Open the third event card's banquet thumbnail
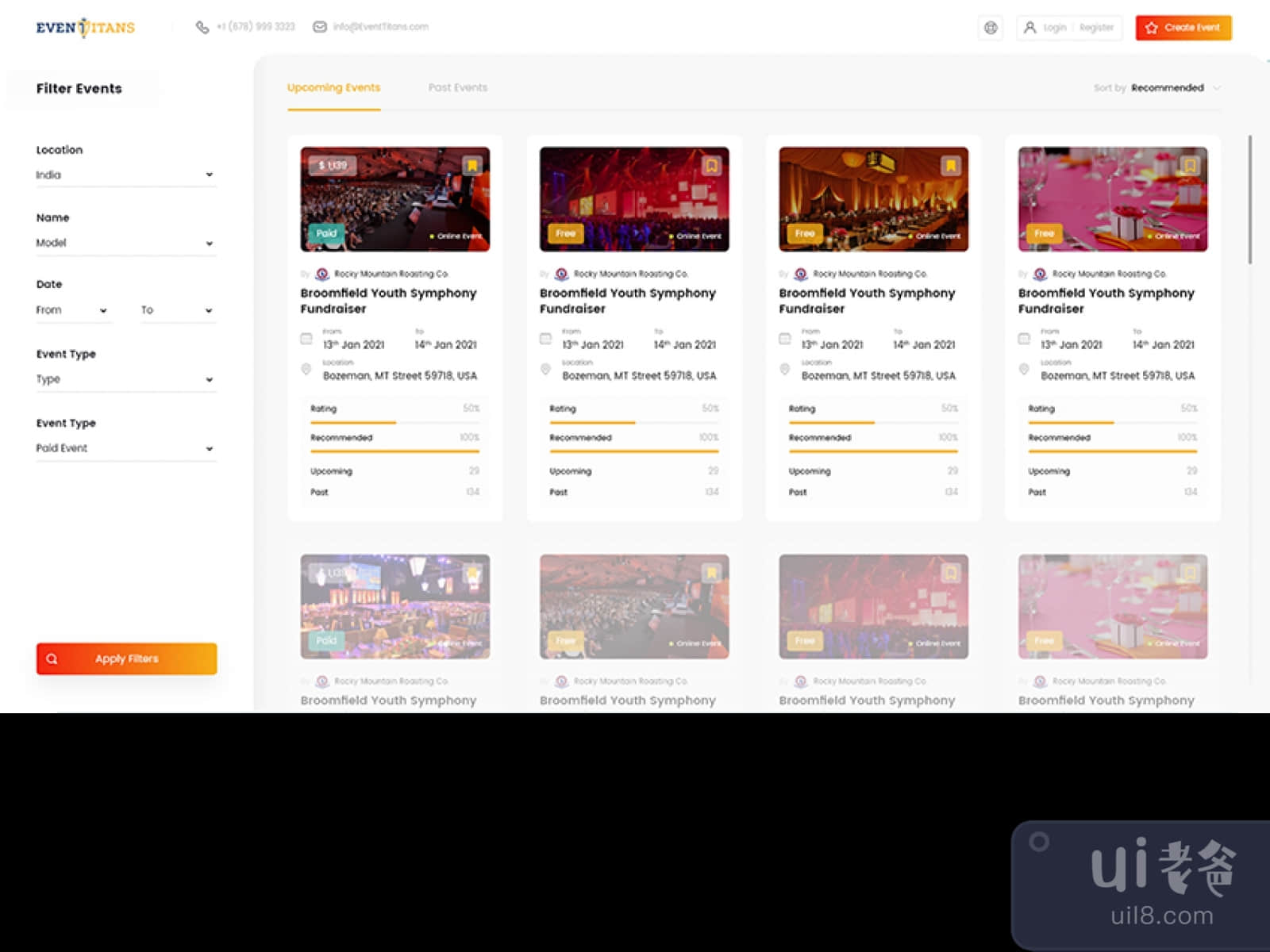The image size is (1270, 952). [873, 198]
